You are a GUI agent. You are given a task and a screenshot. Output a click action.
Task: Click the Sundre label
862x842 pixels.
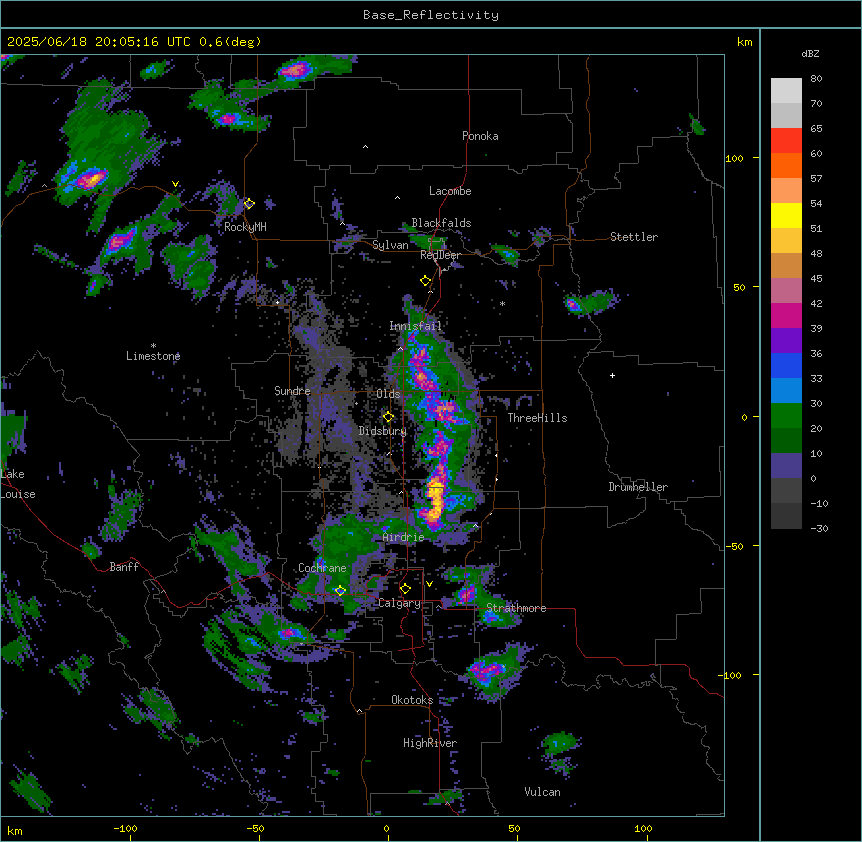pos(292,391)
